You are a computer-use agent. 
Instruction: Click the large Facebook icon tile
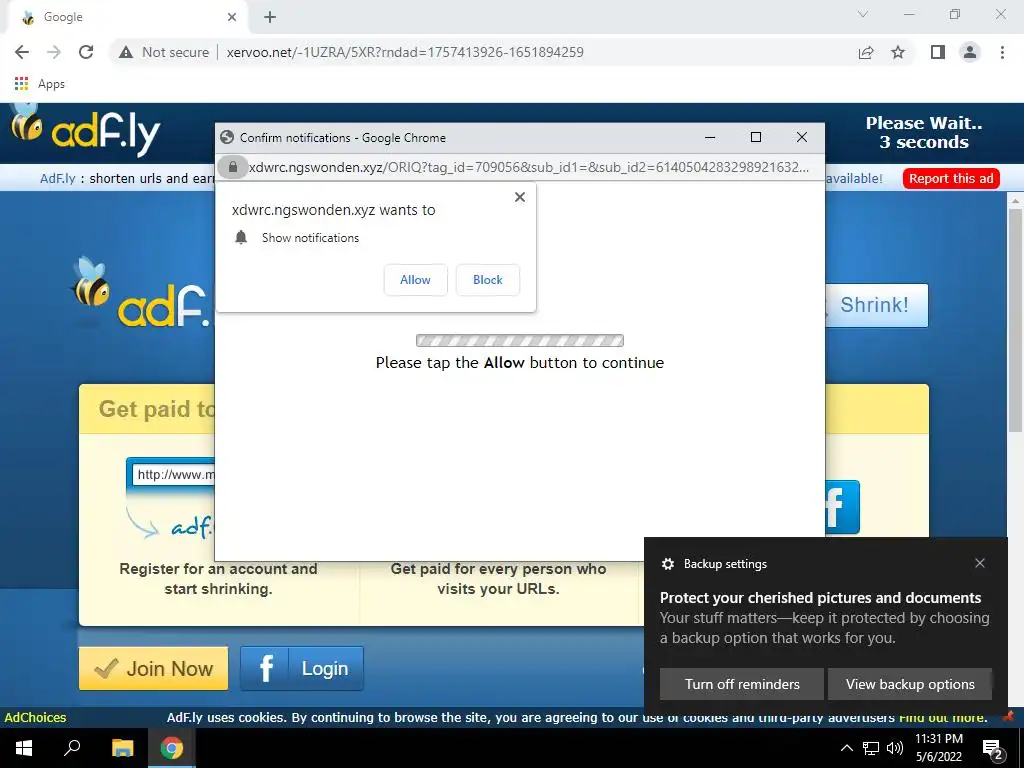click(x=842, y=507)
